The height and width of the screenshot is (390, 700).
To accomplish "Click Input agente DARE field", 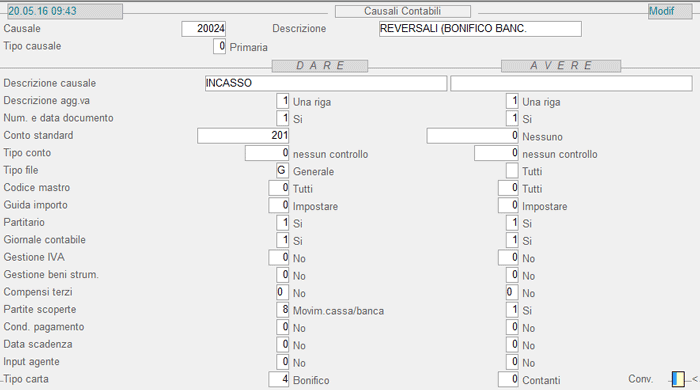I will [283, 361].
